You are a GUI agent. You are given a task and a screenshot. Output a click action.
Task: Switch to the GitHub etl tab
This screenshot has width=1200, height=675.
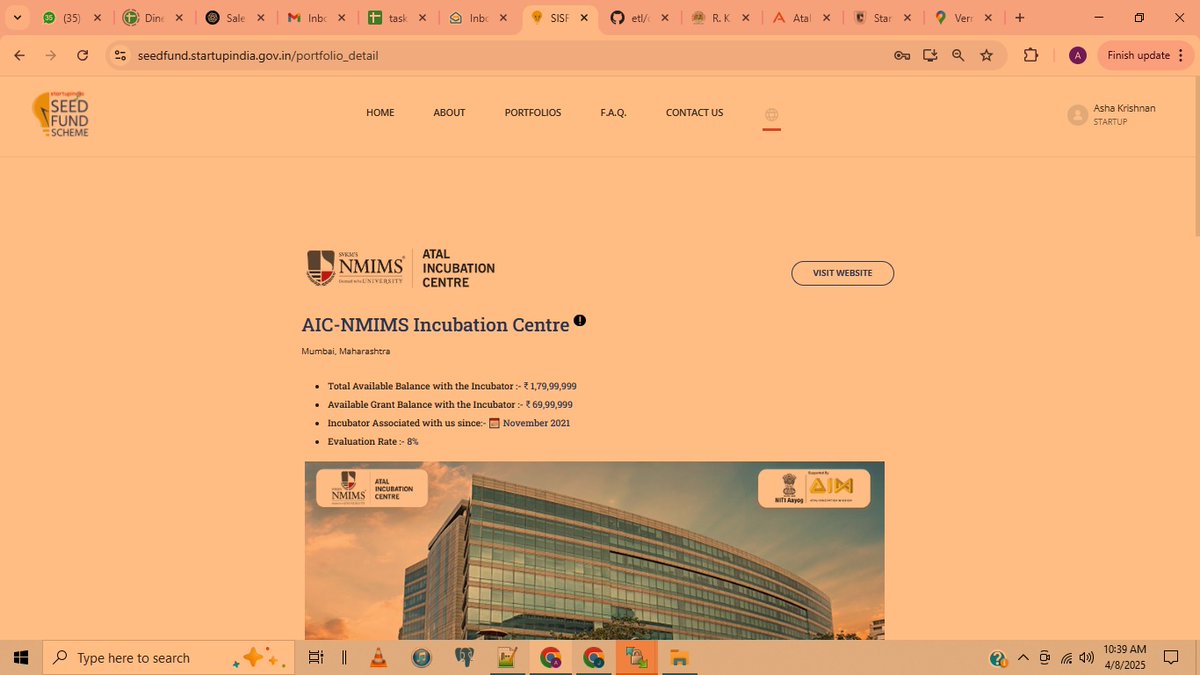[x=640, y=18]
